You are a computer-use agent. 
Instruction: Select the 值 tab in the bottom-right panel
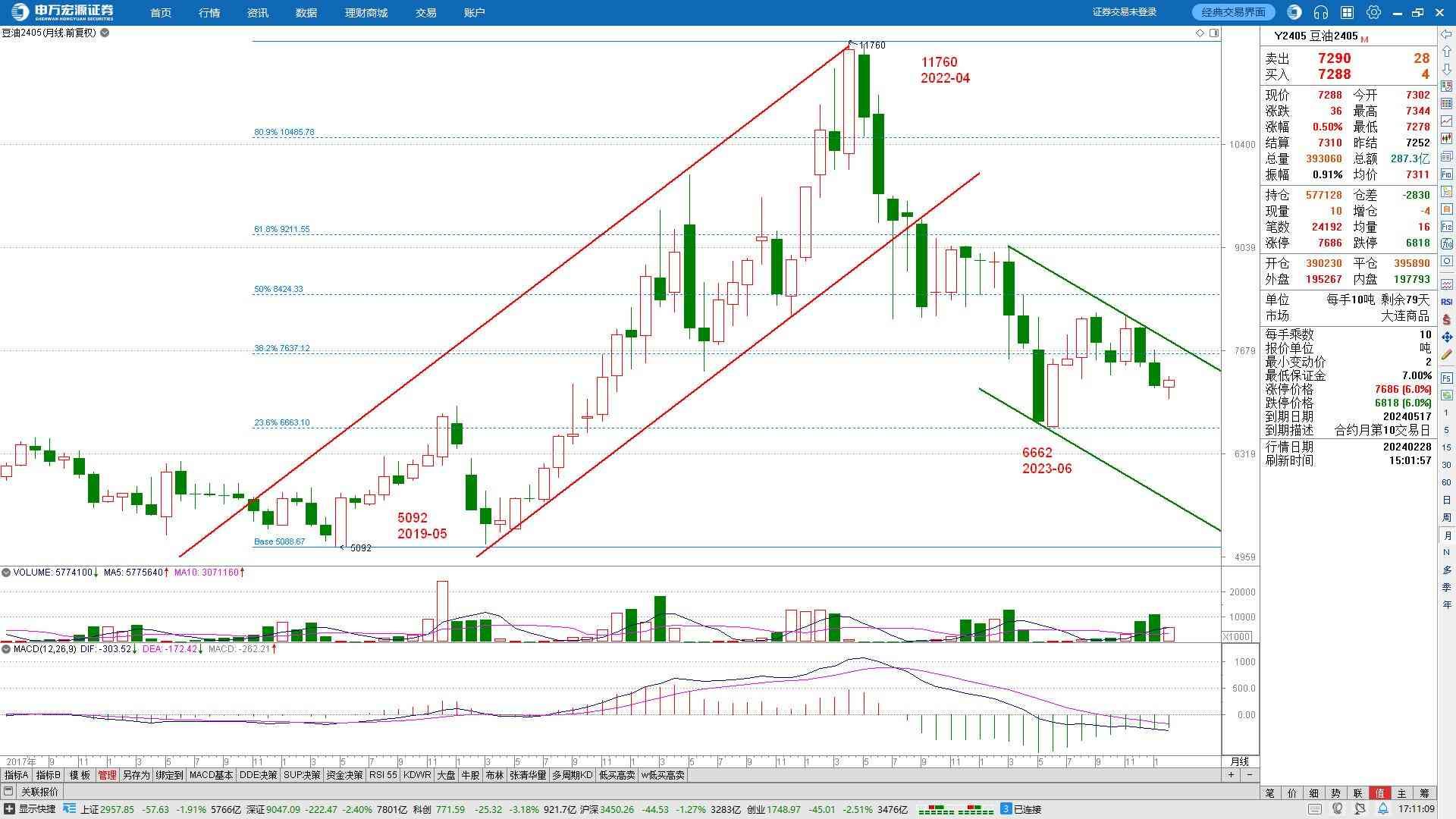coord(1380,792)
